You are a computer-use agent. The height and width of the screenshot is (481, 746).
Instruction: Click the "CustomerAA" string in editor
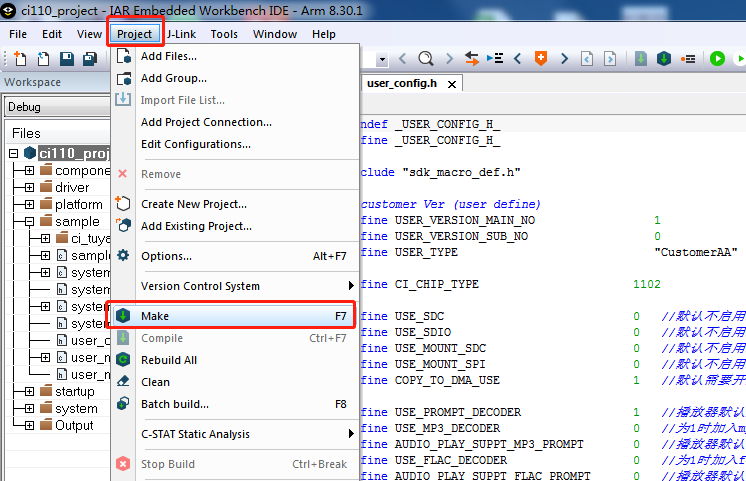pos(696,253)
